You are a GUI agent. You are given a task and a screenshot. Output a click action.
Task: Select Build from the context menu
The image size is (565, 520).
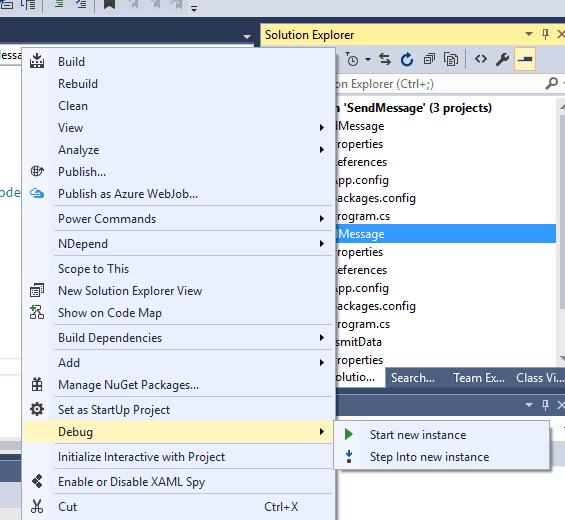[x=178, y=62]
